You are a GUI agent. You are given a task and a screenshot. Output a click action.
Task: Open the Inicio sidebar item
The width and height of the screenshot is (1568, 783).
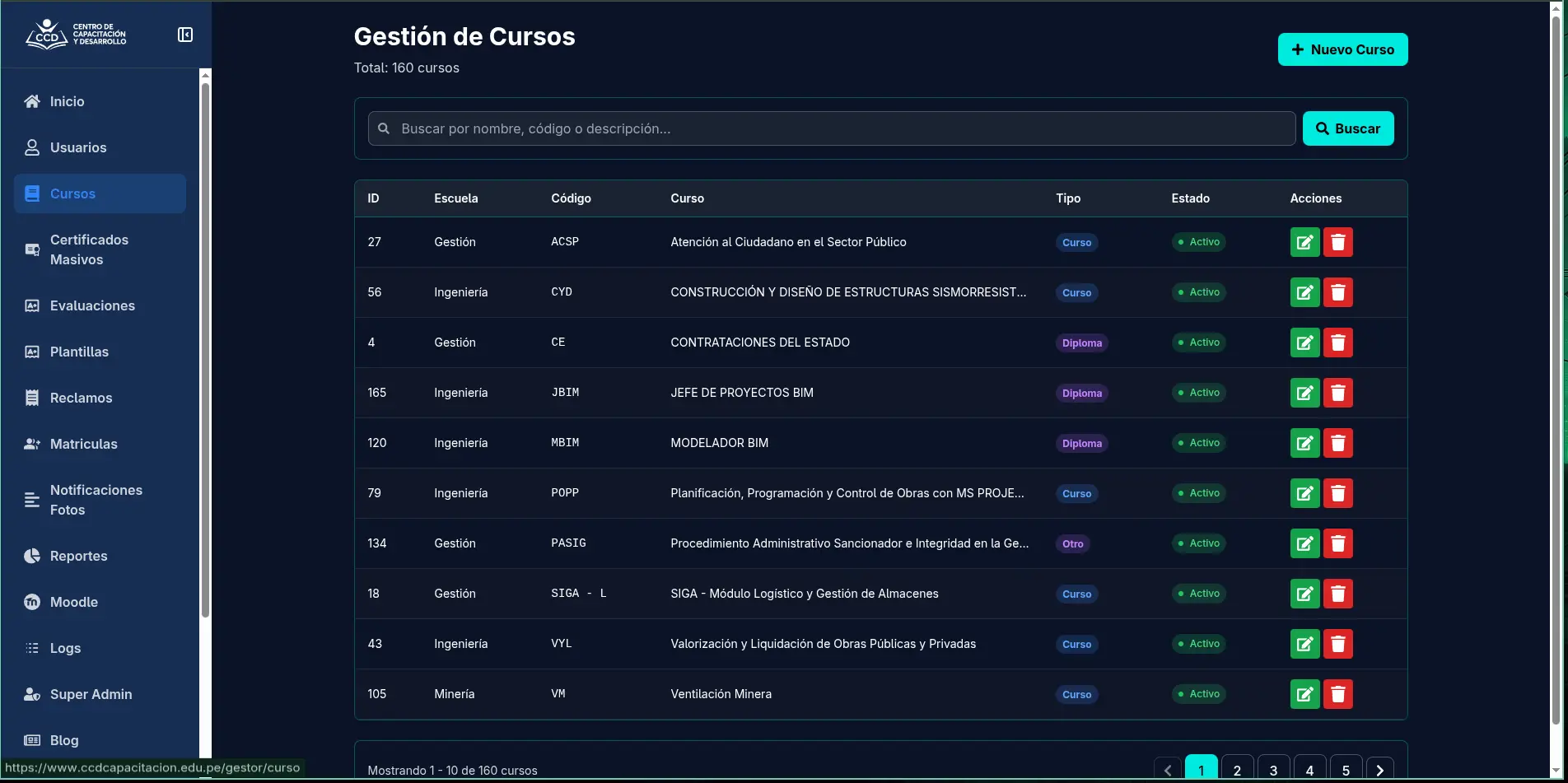pos(100,101)
